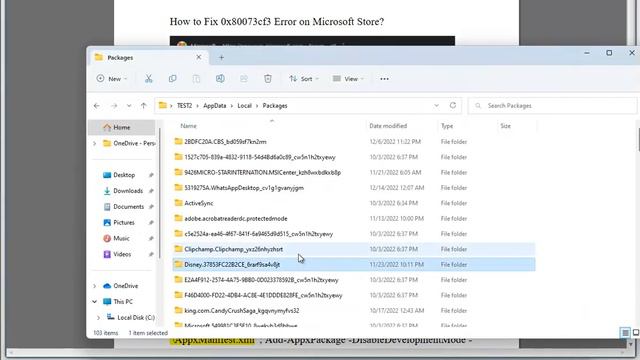Close the Packages tab
This screenshot has width=640, height=360.
[x=199, y=57]
